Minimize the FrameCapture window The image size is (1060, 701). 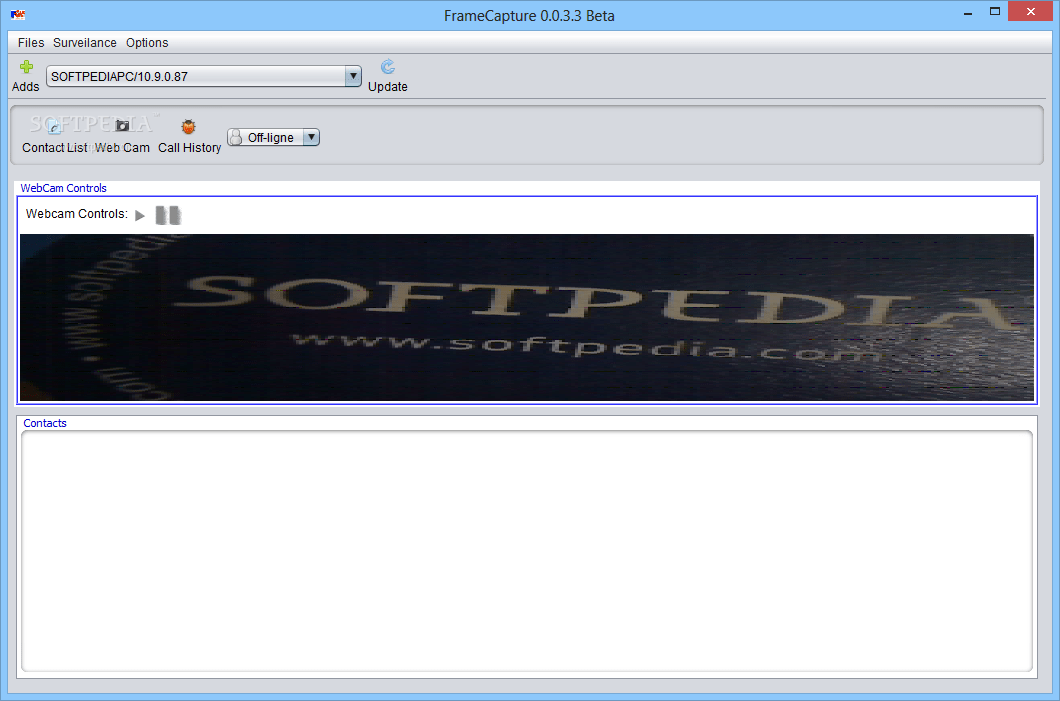(x=967, y=12)
